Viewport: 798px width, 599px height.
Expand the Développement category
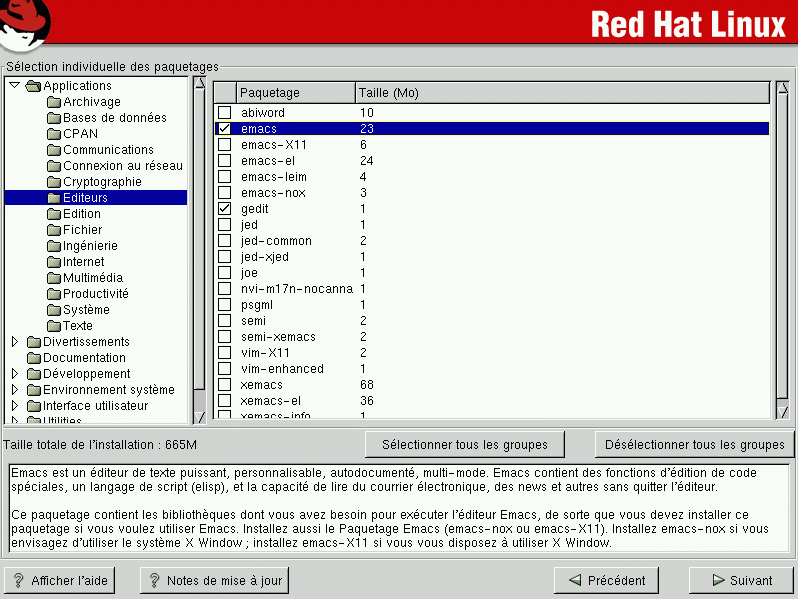pyautogui.click(x=14, y=374)
